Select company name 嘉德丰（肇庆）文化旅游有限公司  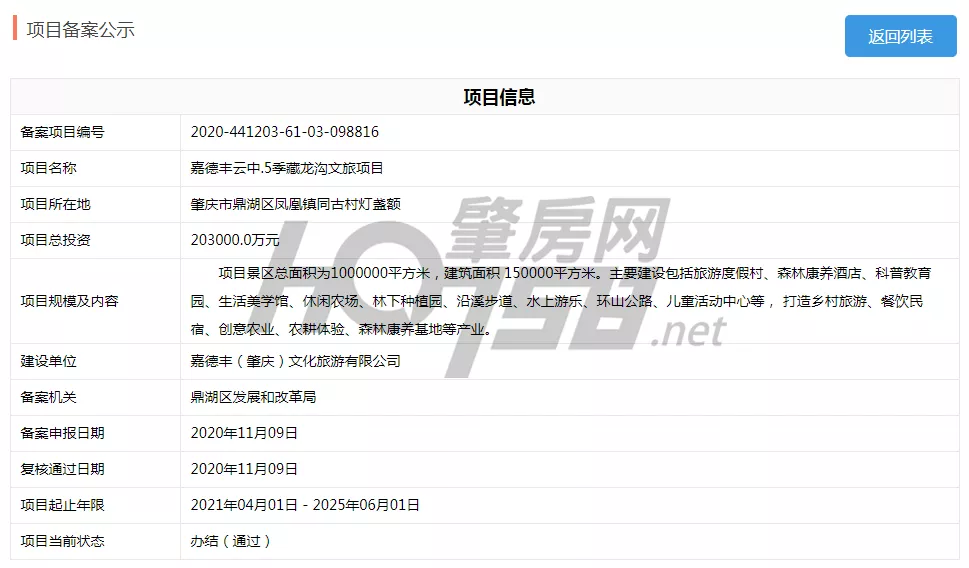tap(295, 361)
